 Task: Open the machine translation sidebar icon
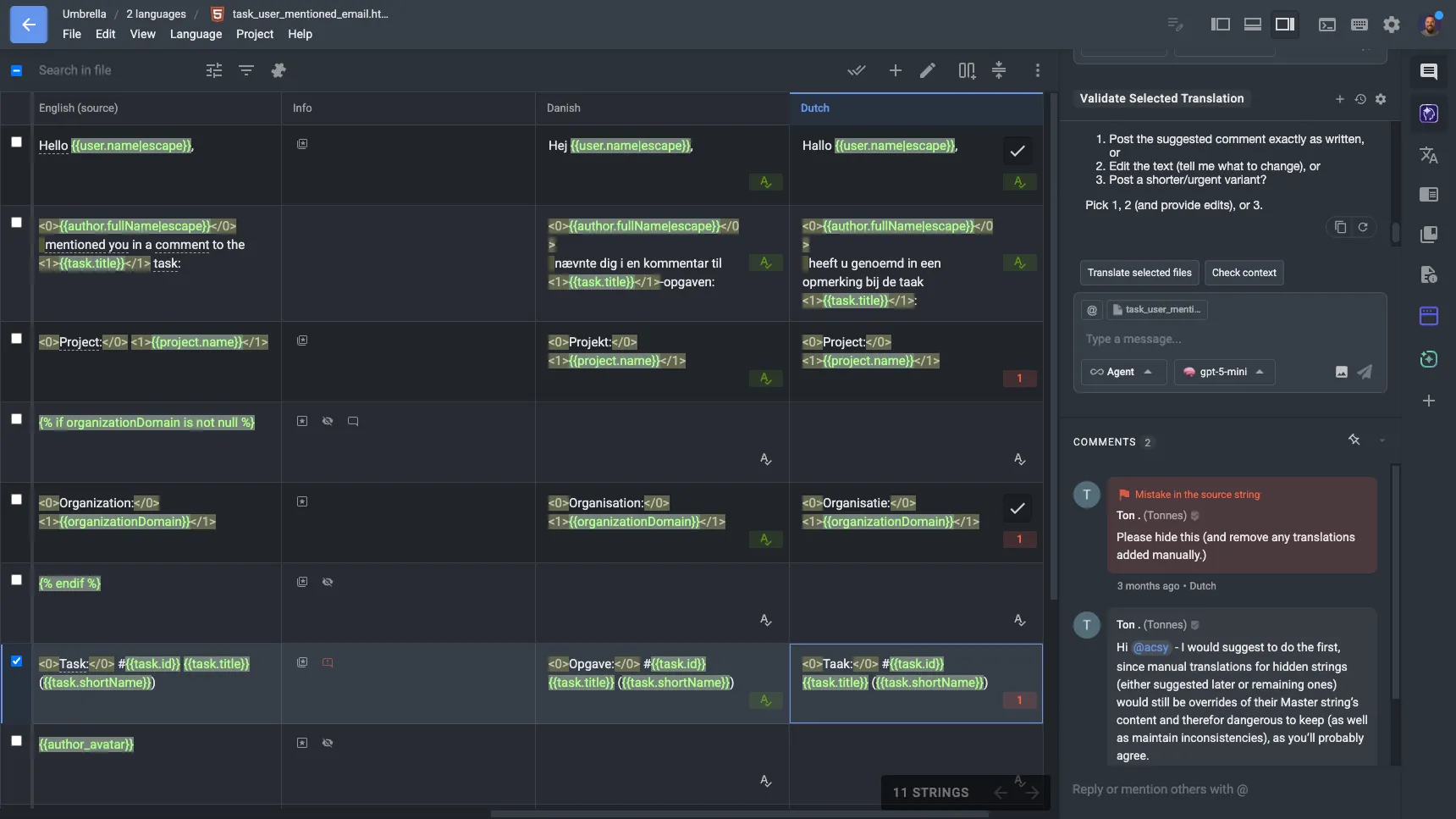point(1429,155)
